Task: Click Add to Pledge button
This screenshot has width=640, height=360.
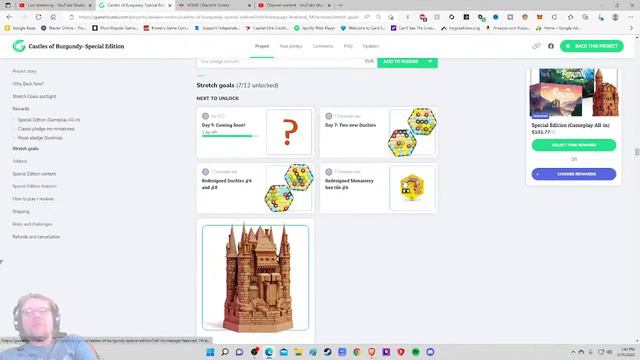Action: [407, 62]
